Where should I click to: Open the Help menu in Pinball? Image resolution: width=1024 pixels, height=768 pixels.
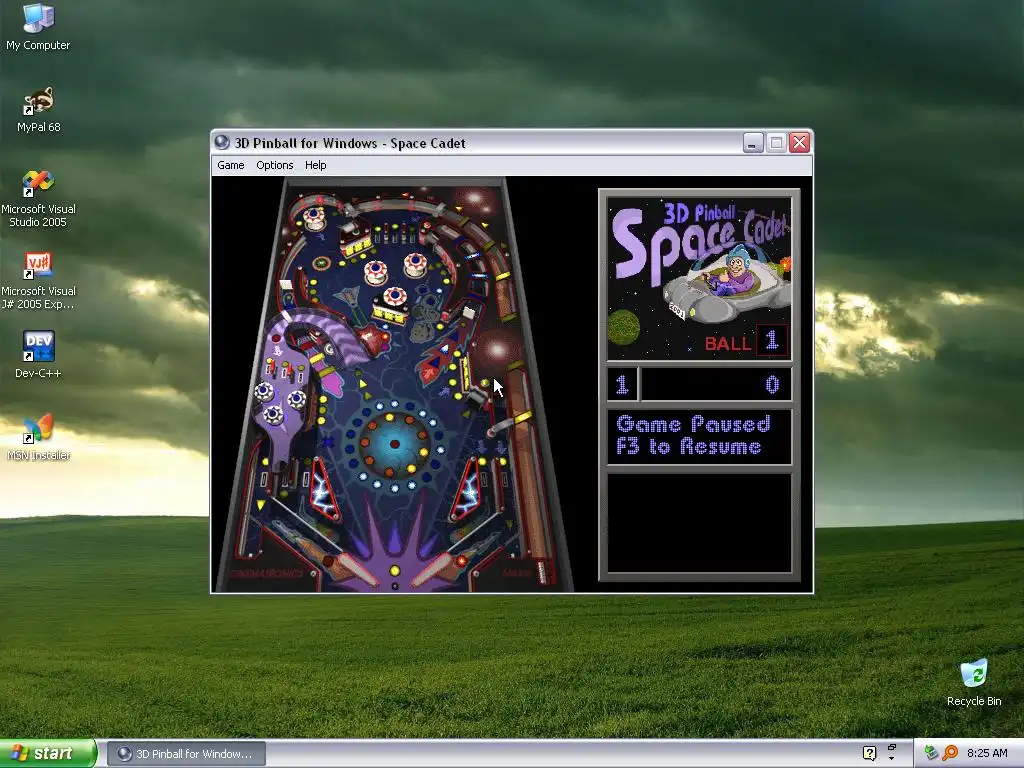pos(315,165)
